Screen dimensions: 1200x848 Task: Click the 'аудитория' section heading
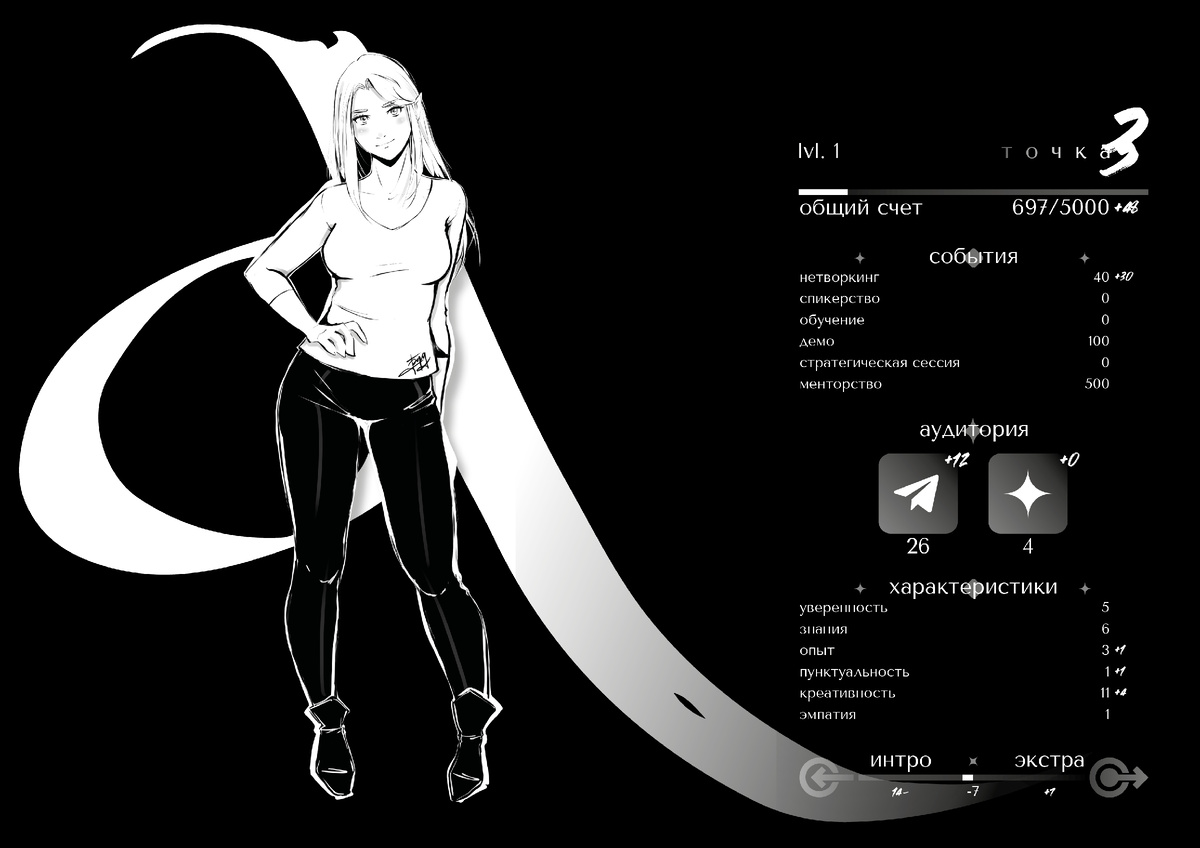(973, 431)
